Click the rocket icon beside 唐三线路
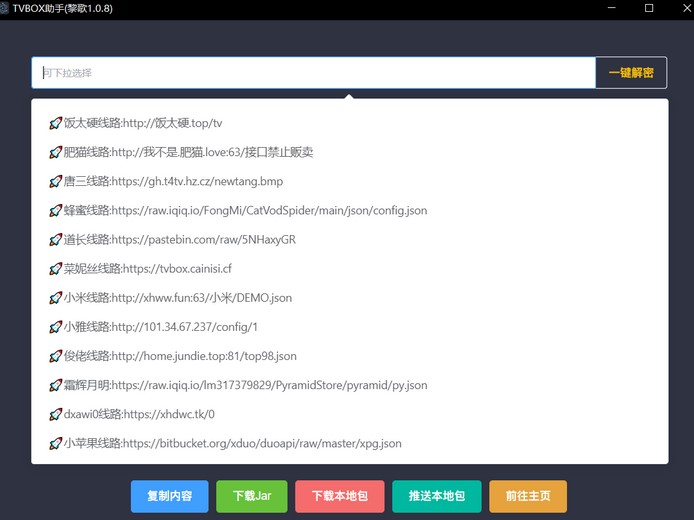 click(x=55, y=182)
